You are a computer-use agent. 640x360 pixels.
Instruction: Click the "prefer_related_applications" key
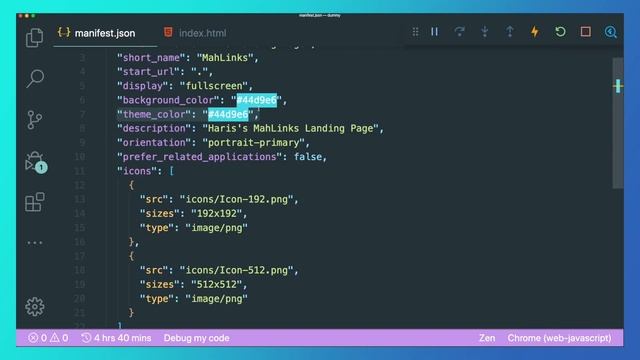tap(200, 157)
